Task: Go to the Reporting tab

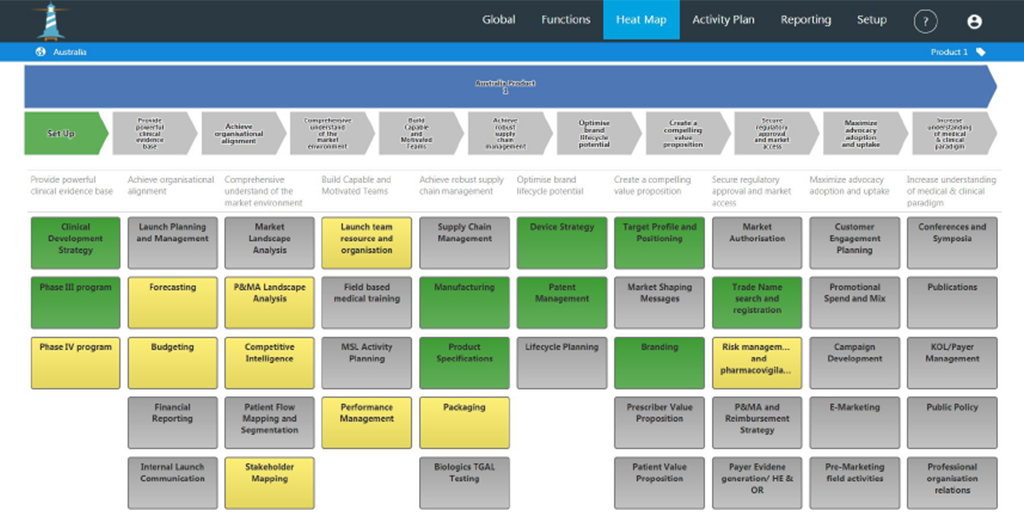Action: [805, 20]
